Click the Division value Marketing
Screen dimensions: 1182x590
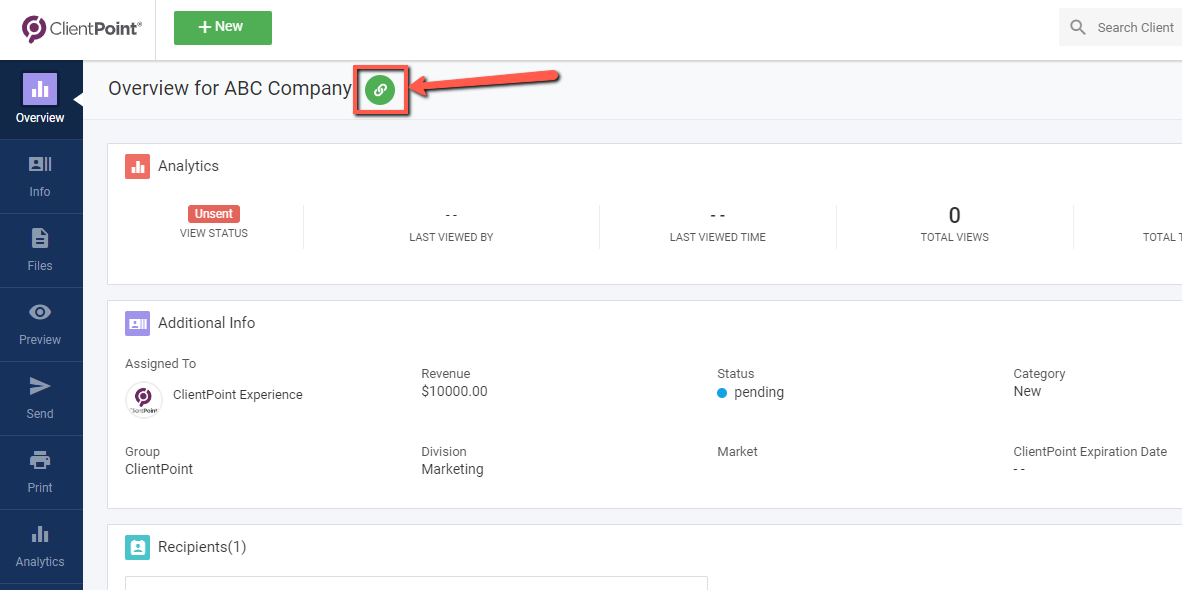(452, 469)
